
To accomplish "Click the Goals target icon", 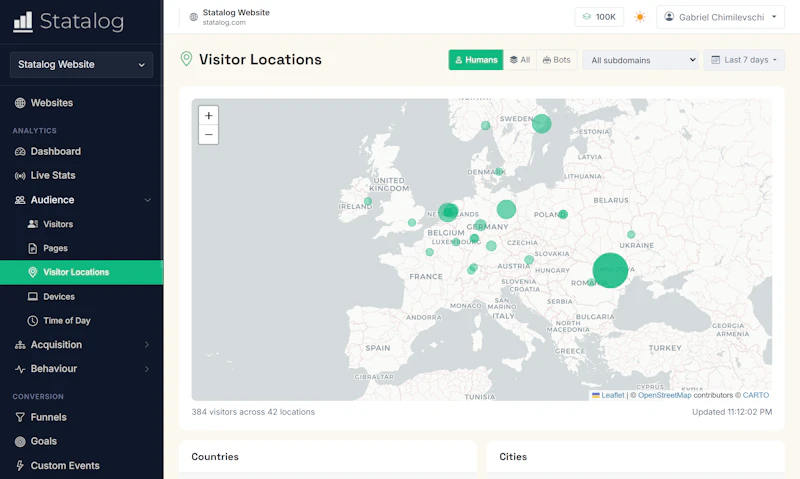I will tap(20, 442).
